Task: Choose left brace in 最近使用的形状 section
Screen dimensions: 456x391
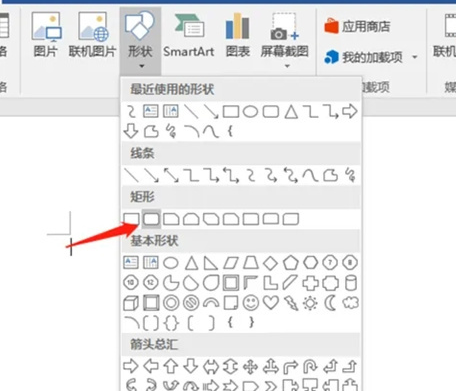Action: (230, 131)
